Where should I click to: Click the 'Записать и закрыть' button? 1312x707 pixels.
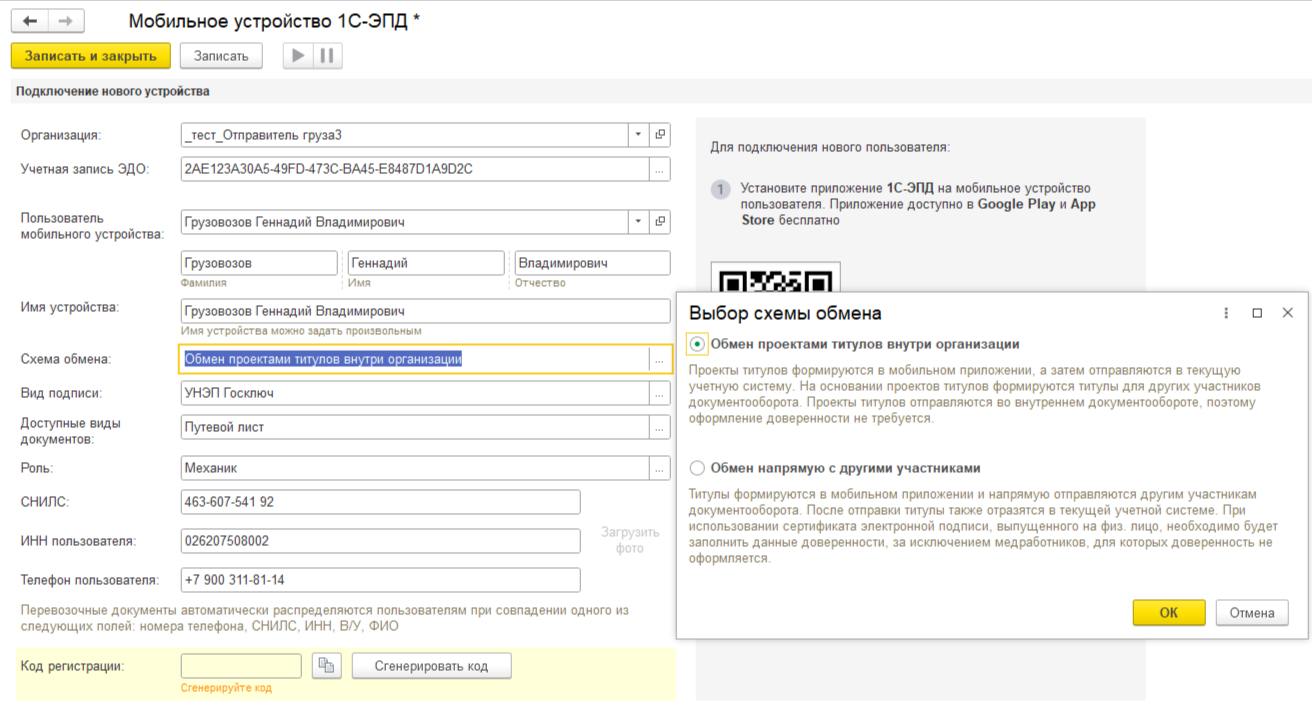[91, 56]
